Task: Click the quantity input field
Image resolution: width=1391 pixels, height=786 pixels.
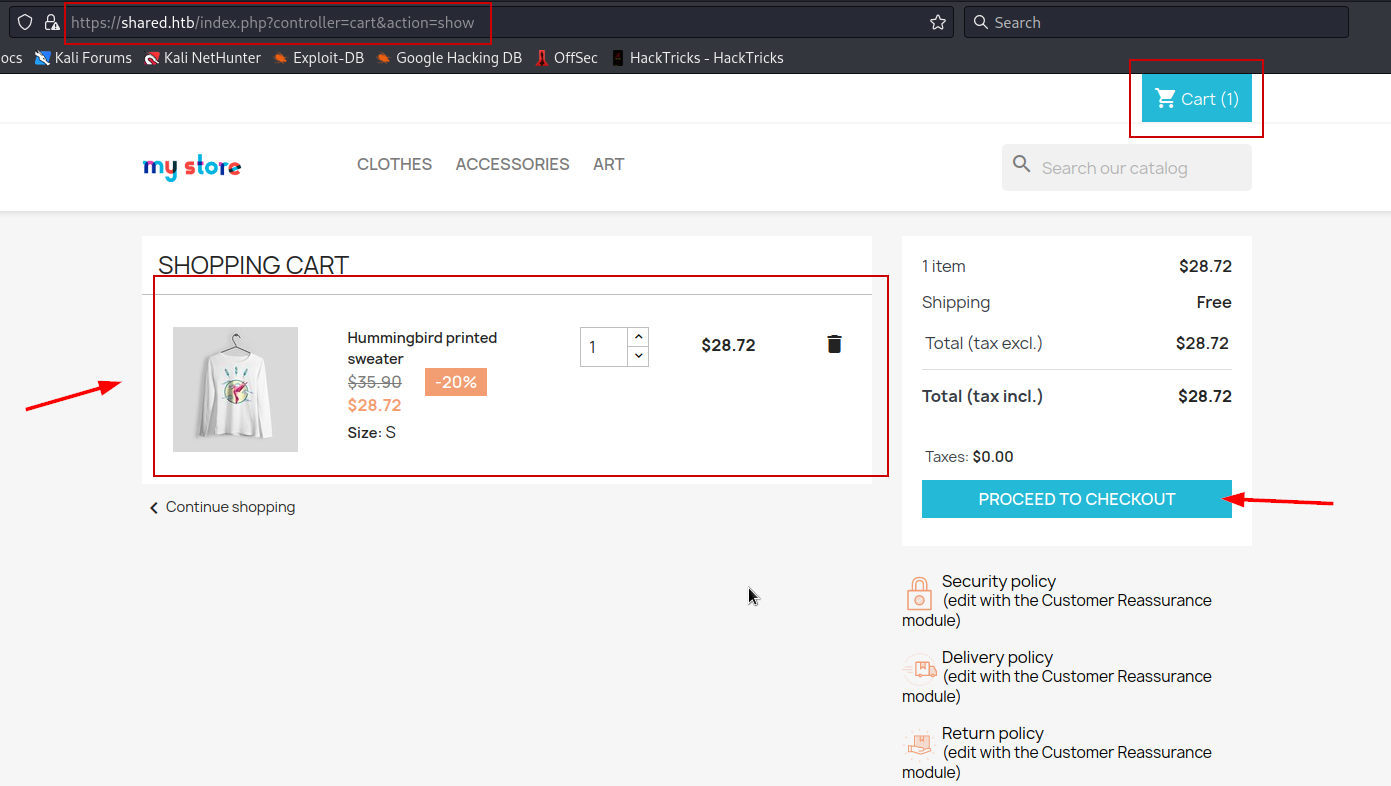Action: point(604,347)
